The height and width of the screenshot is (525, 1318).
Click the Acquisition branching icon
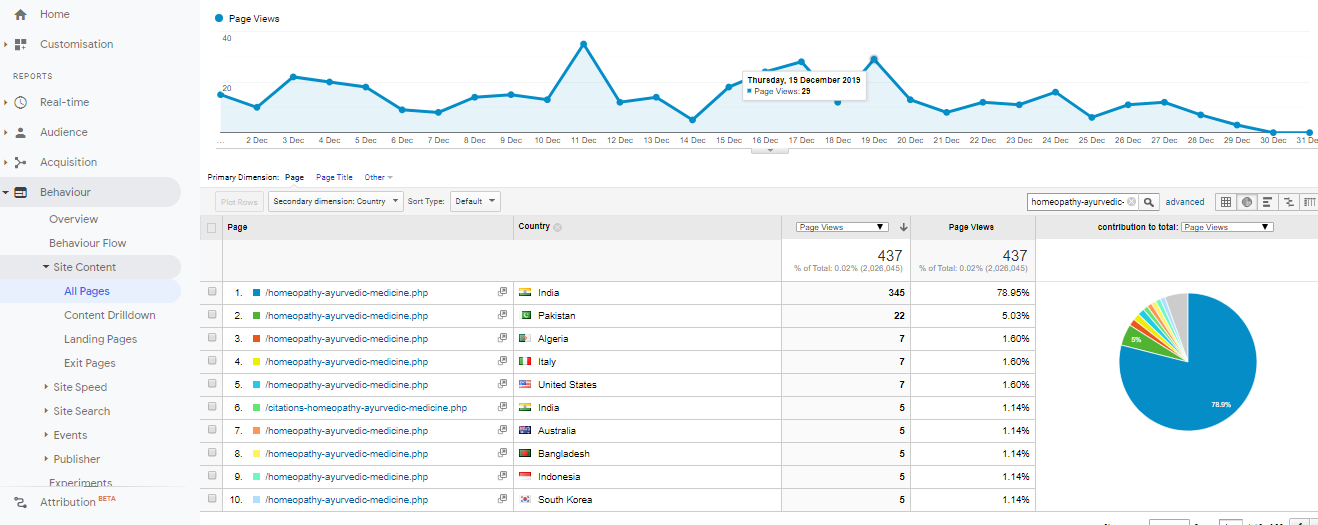[x=20, y=162]
